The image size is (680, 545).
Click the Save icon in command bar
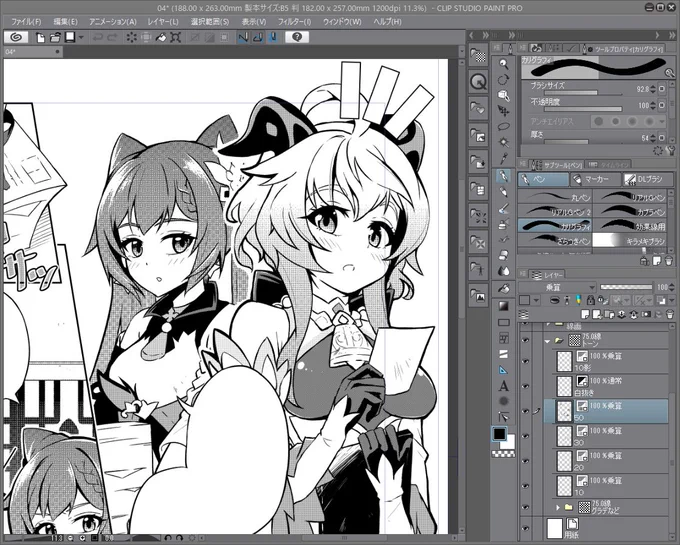[69, 37]
